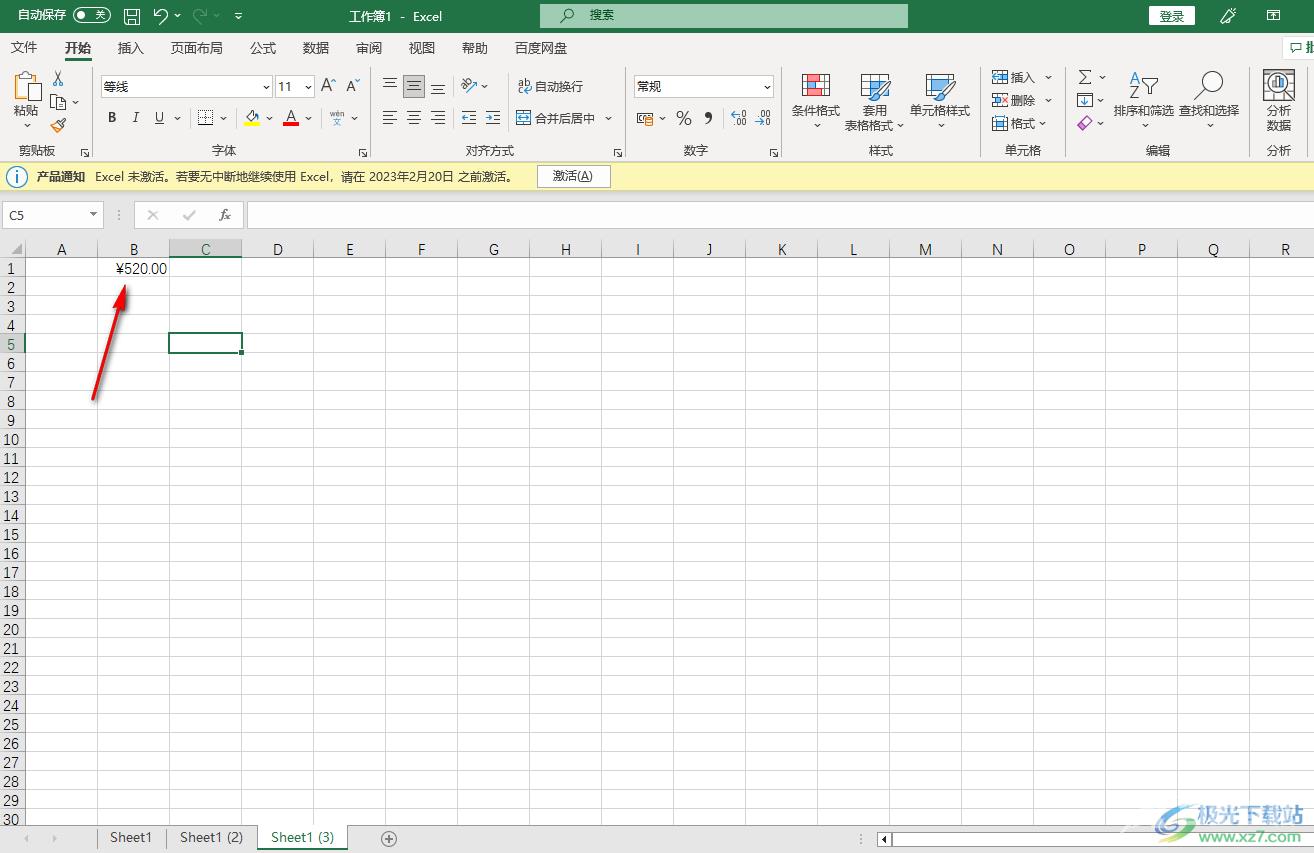Click in the search box (搜索)
This screenshot has height=853, width=1314.
tap(724, 16)
